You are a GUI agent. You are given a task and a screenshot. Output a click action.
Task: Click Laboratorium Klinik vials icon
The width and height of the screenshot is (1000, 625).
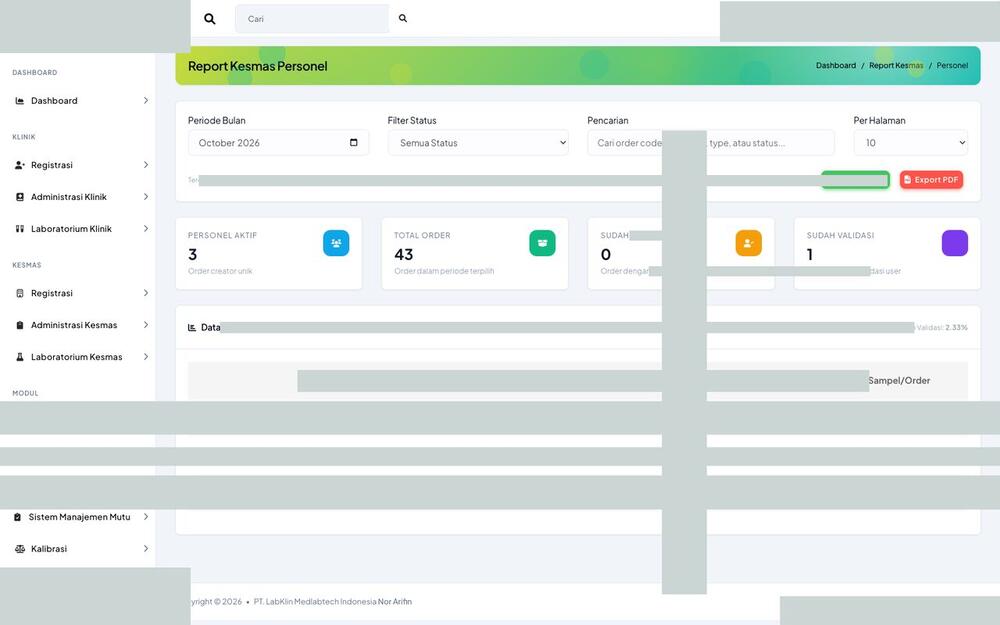20,229
